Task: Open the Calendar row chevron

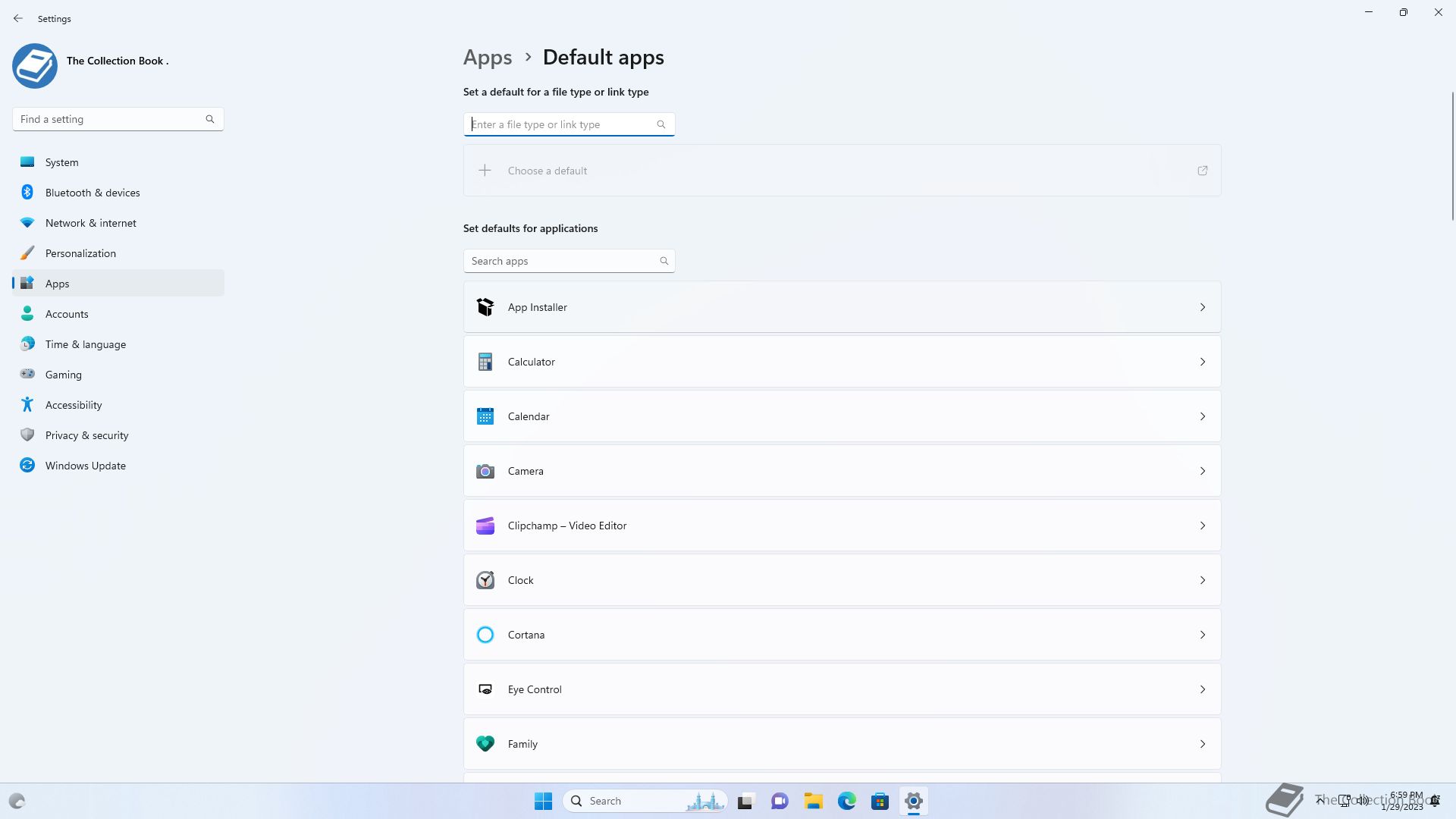Action: pos(1203,416)
